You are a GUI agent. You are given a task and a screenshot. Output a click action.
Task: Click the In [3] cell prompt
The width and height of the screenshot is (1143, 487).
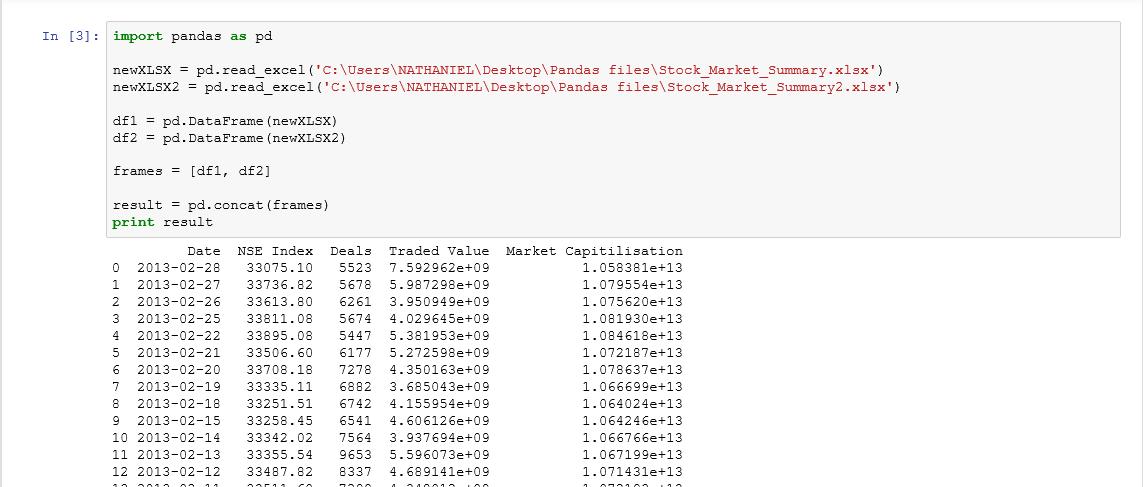70,36
